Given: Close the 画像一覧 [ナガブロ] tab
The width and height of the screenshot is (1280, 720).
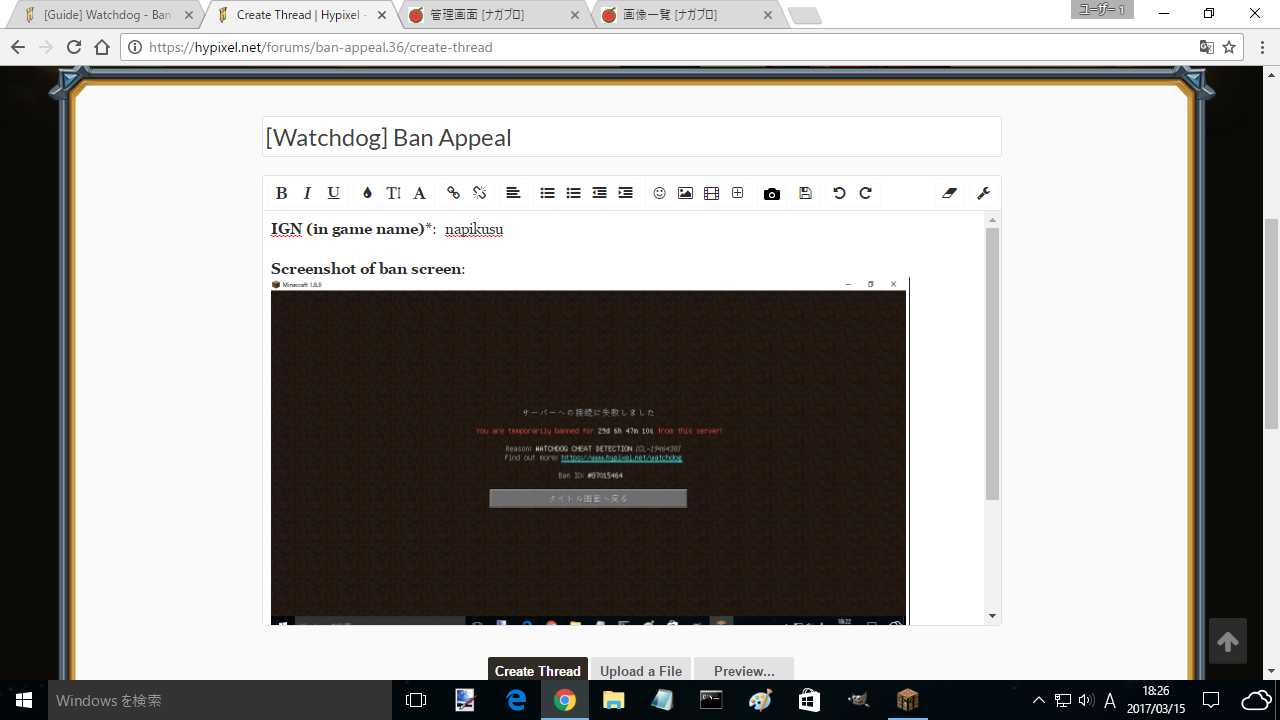Looking at the screenshot, I should (768, 15).
